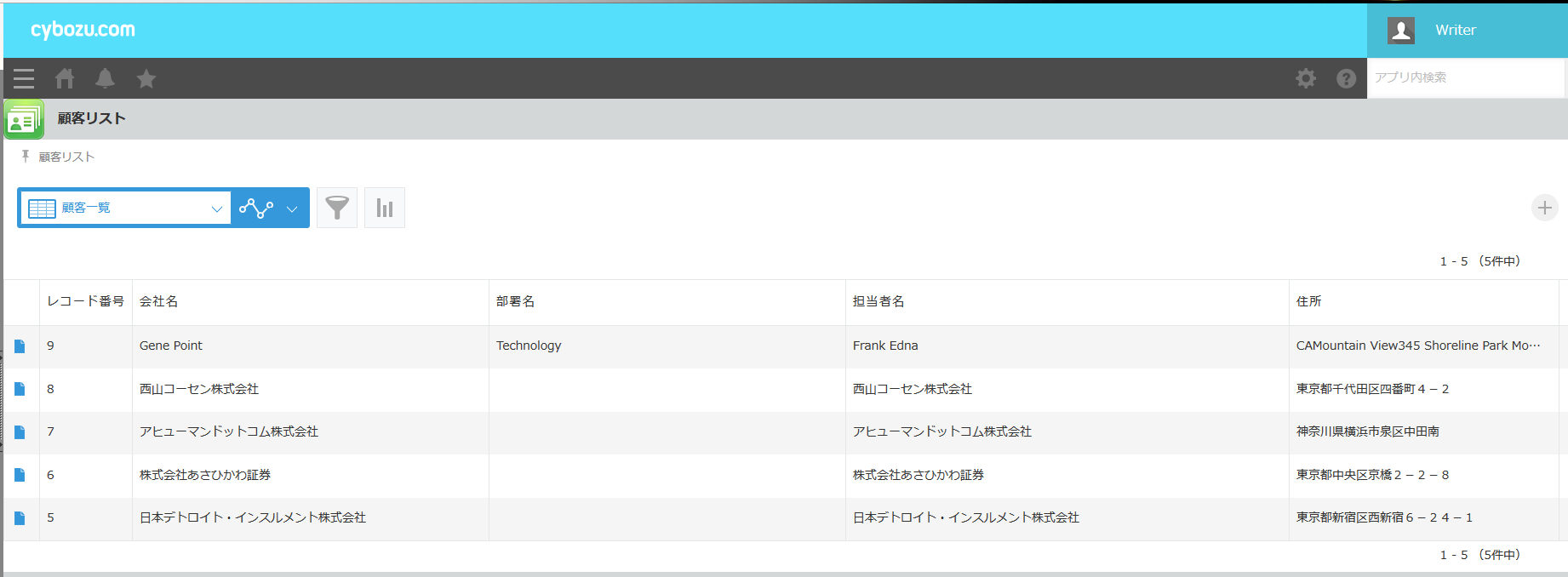
Task: Open the settings gear icon
Action: [1306, 79]
